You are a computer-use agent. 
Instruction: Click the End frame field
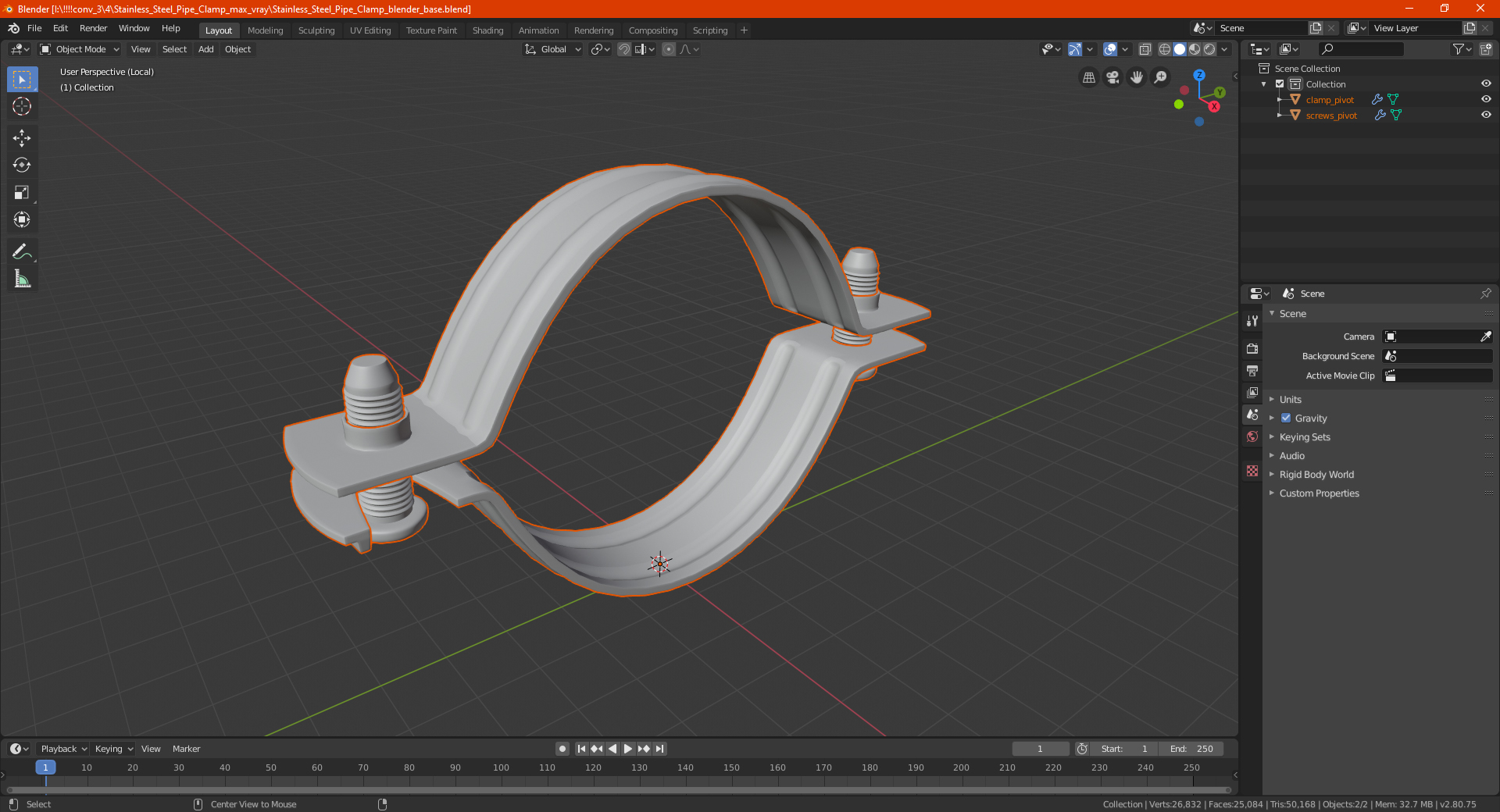pos(1191,749)
